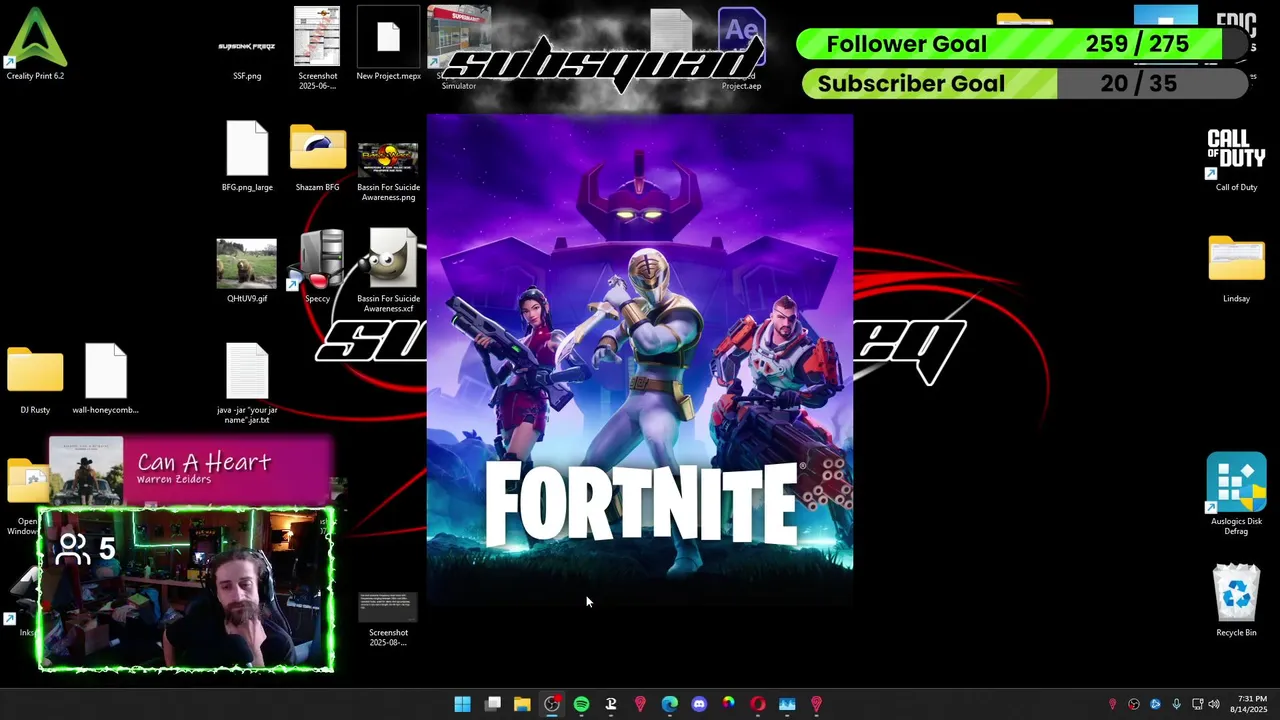Select the Screenshot 2025-08 file near the webcam

coord(388,617)
